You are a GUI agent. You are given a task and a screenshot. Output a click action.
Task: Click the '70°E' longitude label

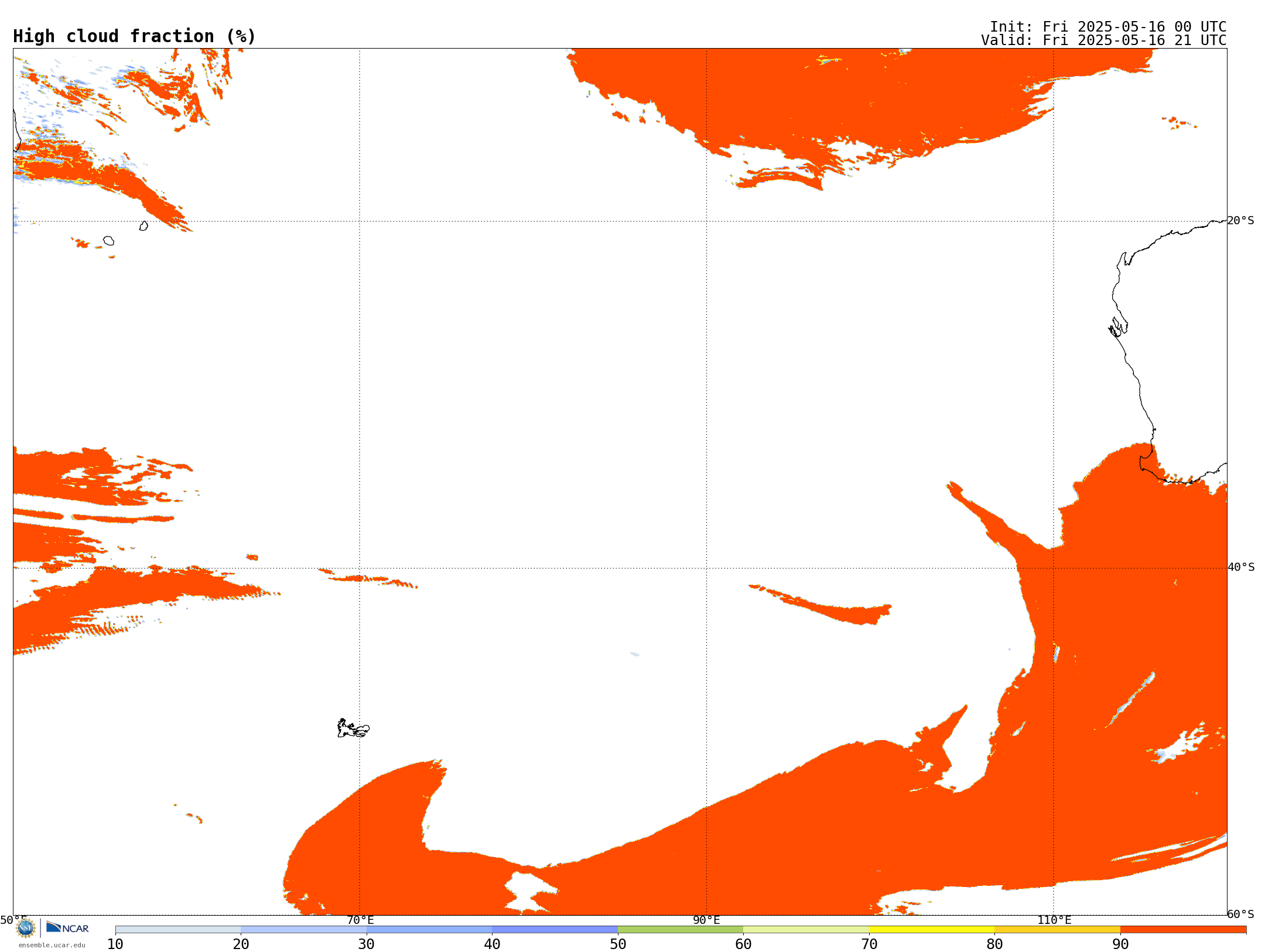click(x=360, y=920)
